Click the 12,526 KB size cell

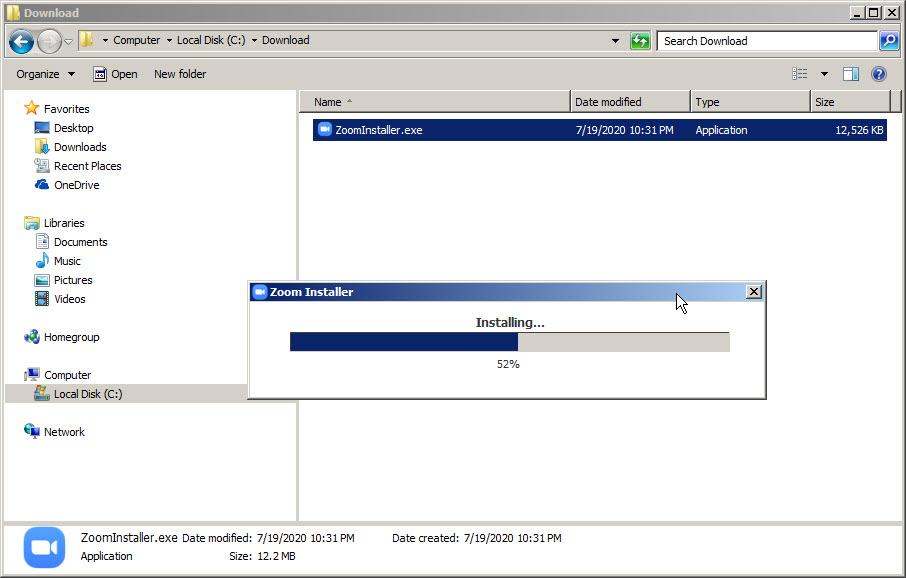click(859, 130)
